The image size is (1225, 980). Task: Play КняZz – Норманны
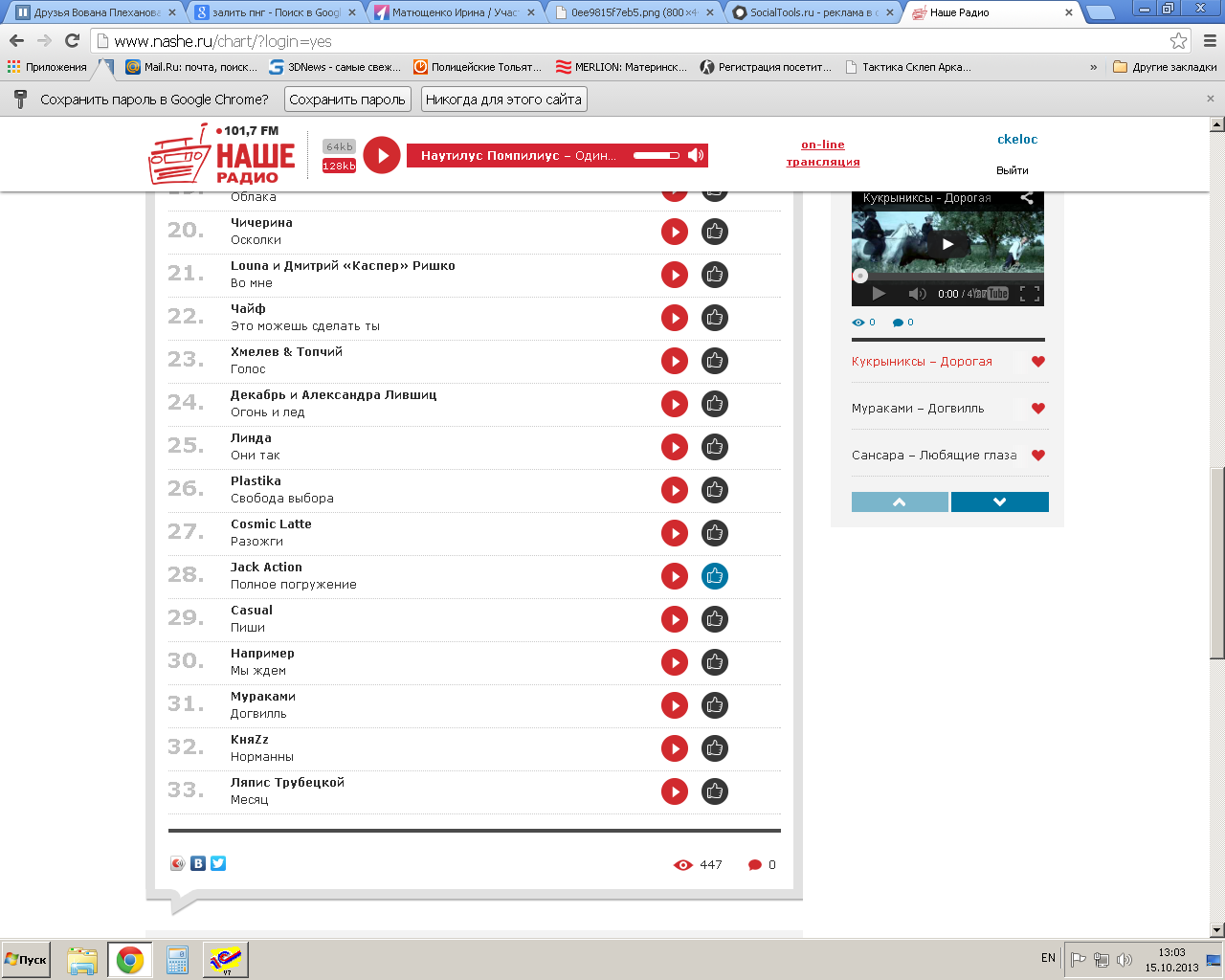pos(675,748)
